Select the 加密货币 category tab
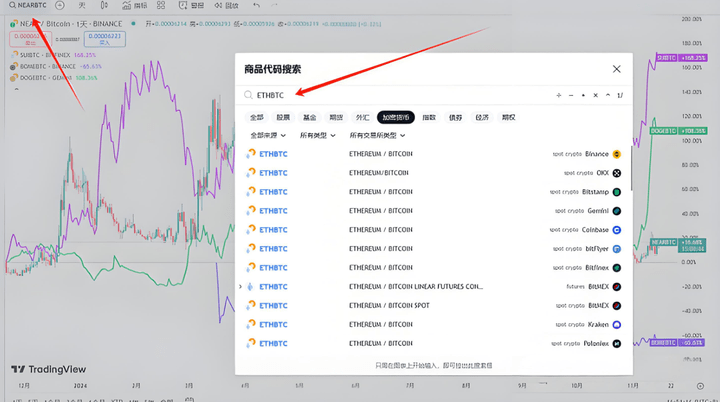This screenshot has width=720, height=402. point(396,118)
